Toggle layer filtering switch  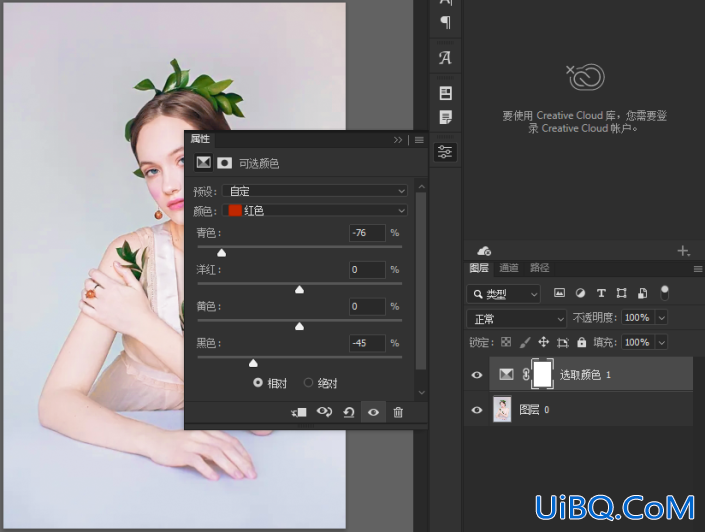[665, 293]
